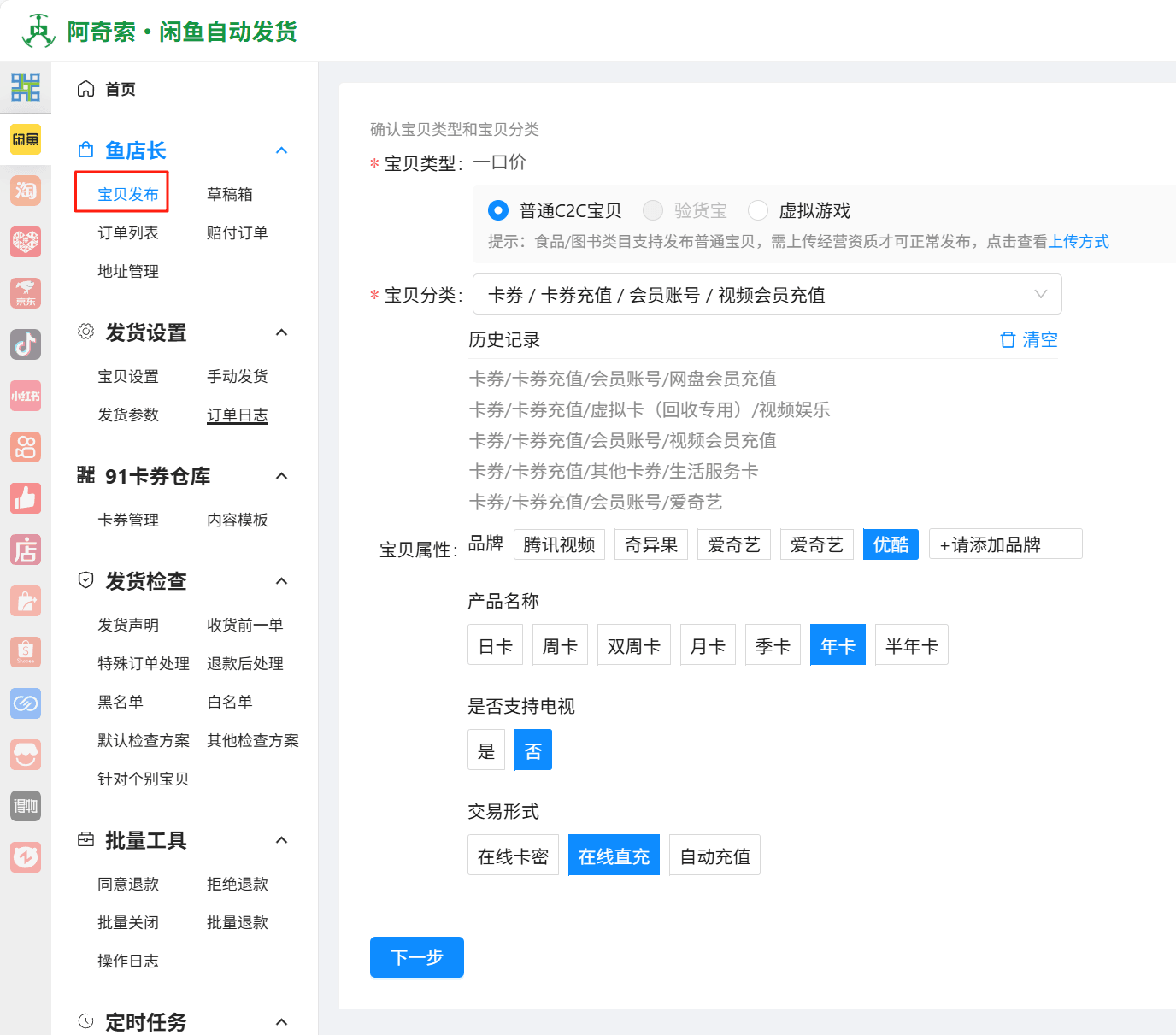Collapse the 批量工具 menu section
1176x1035 pixels.
pos(281,839)
